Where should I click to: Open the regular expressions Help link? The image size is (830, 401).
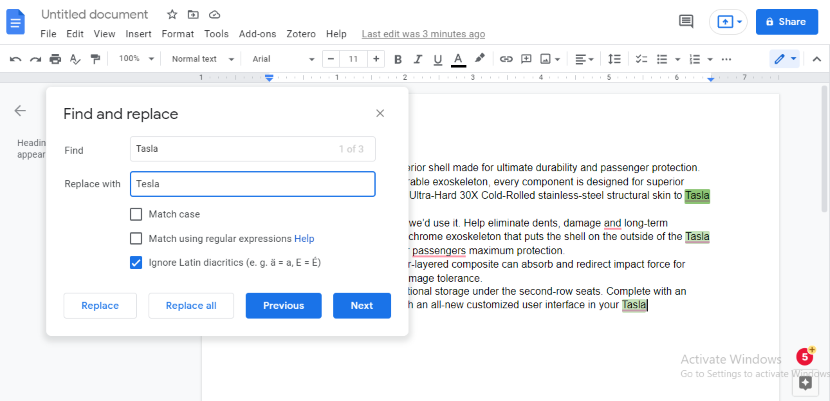point(304,239)
